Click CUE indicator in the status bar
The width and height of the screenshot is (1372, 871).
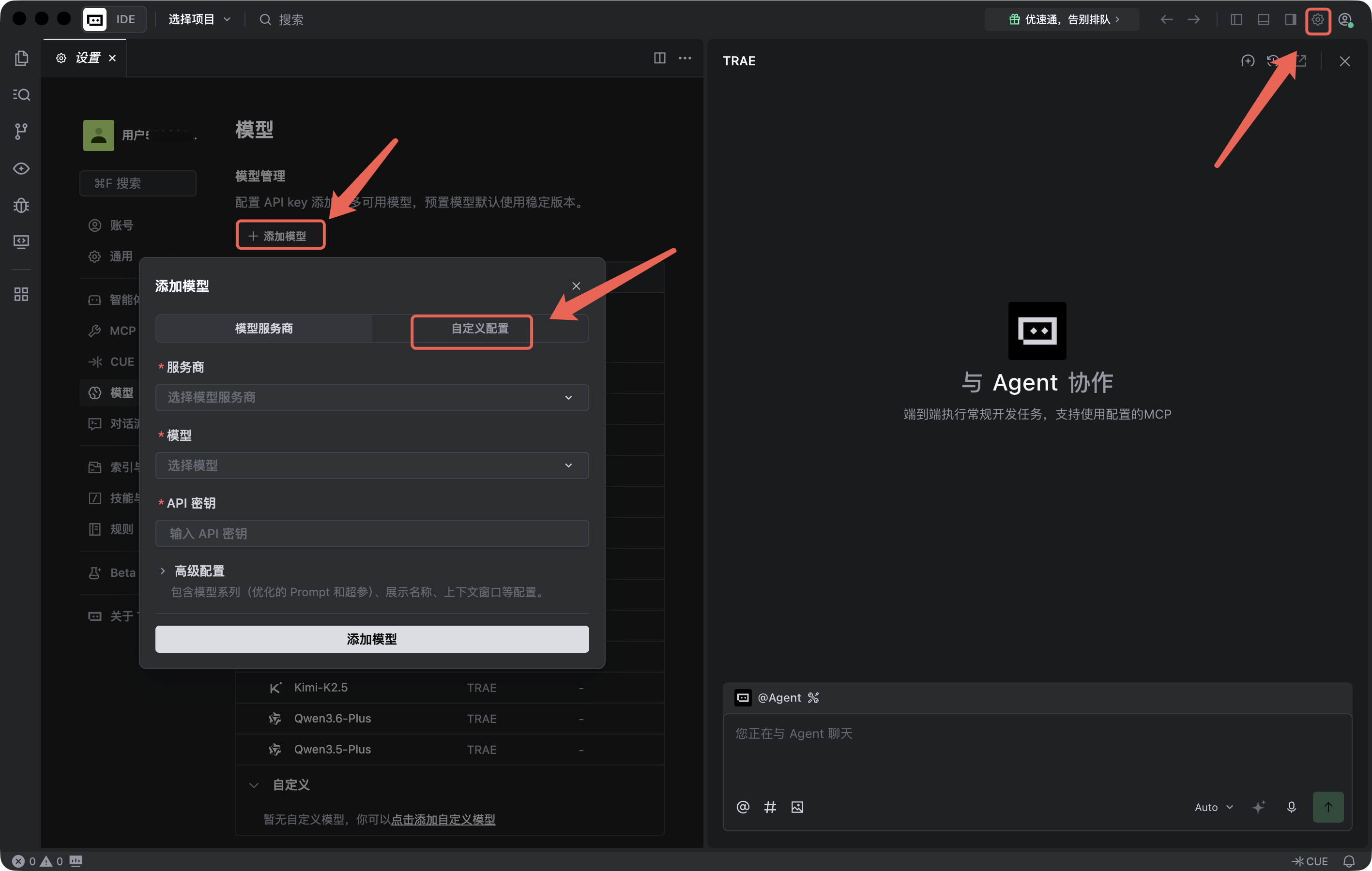click(1310, 861)
